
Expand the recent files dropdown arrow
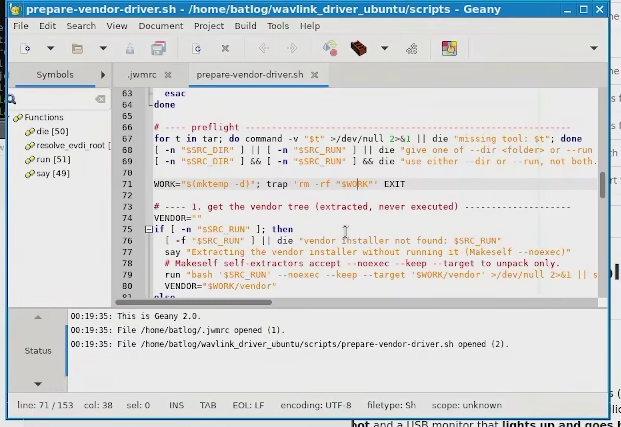[103, 48]
